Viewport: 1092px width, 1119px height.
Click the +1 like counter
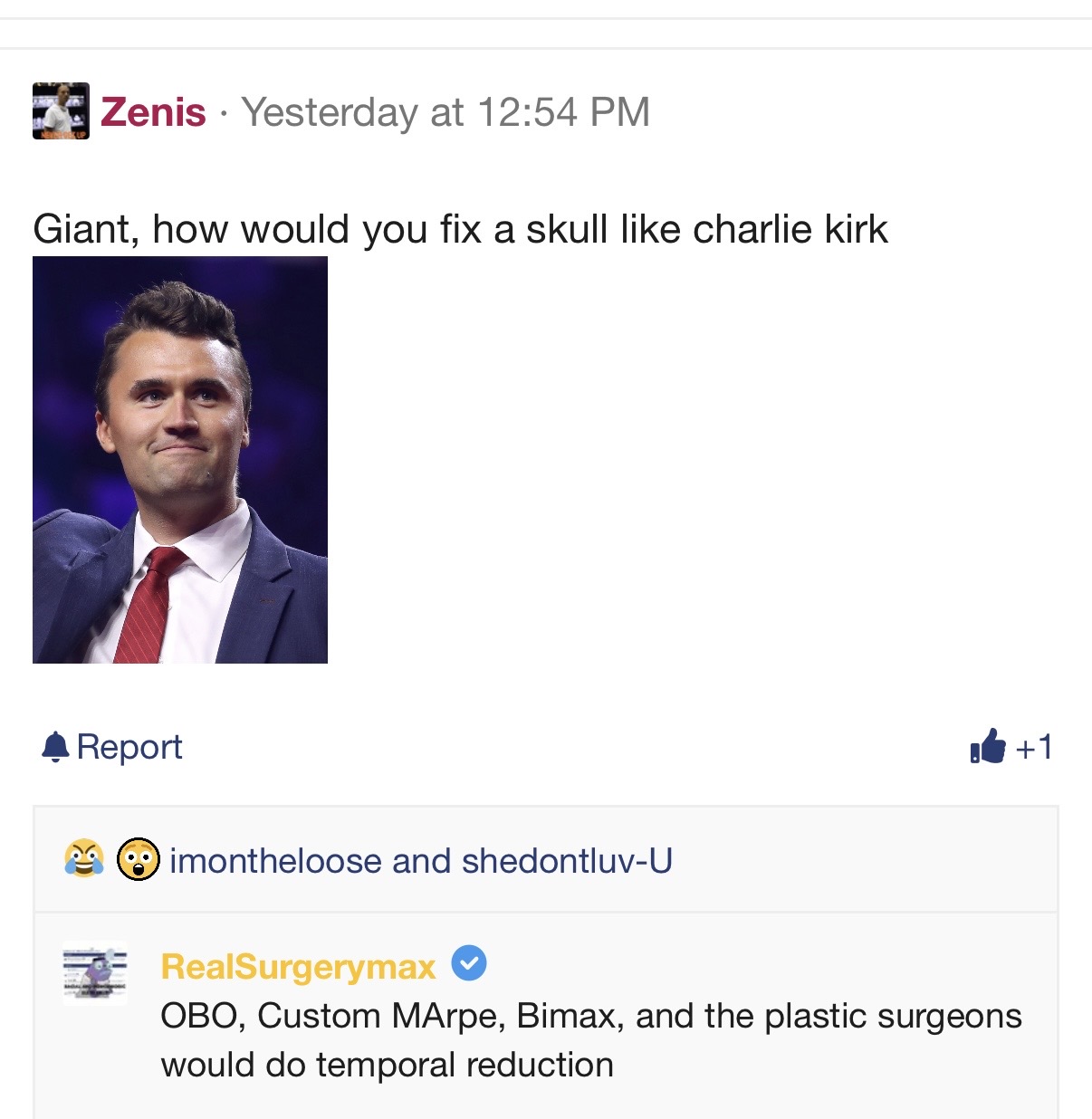point(1034,748)
